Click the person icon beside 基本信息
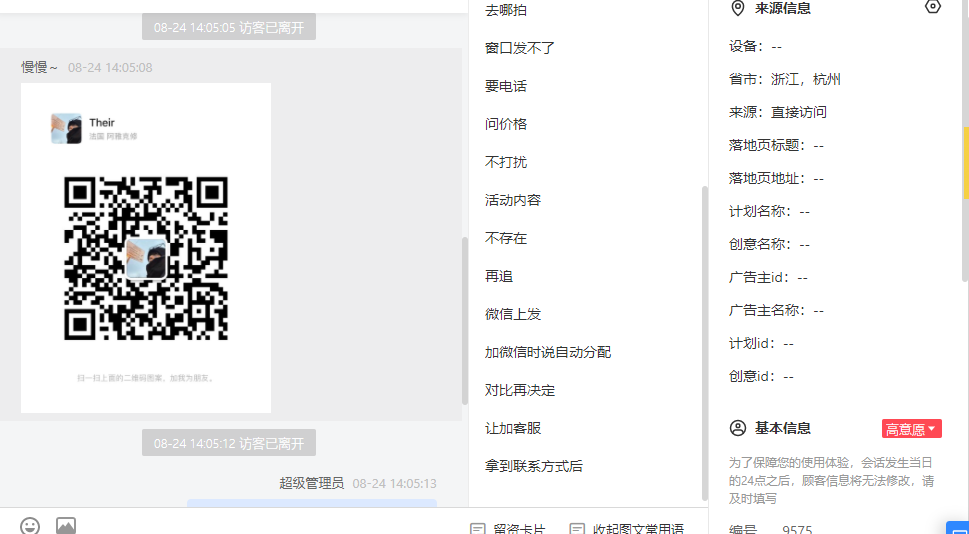Image resolution: width=969 pixels, height=534 pixels. point(737,428)
